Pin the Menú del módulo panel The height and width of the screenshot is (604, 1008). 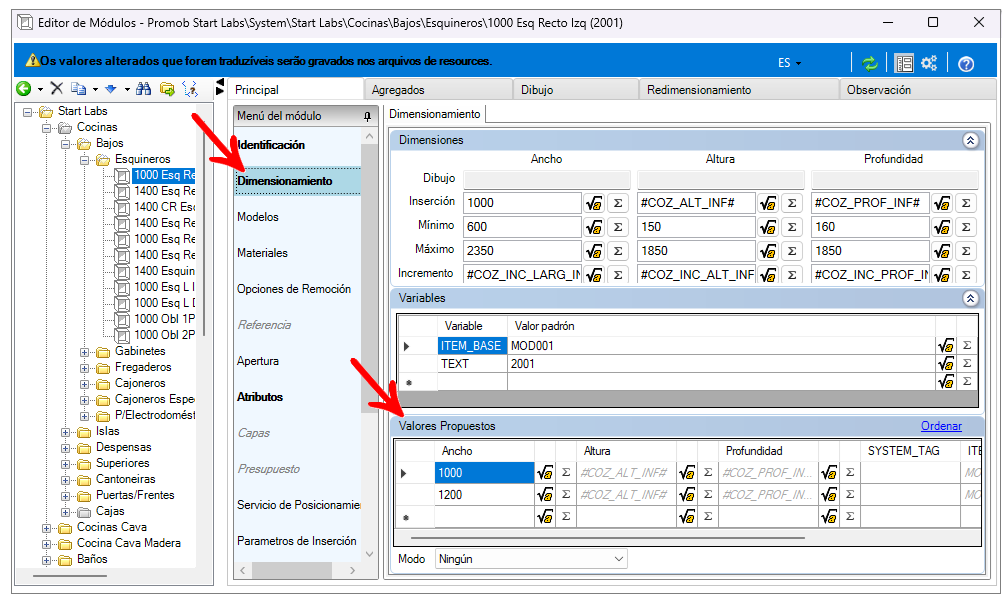[367, 117]
